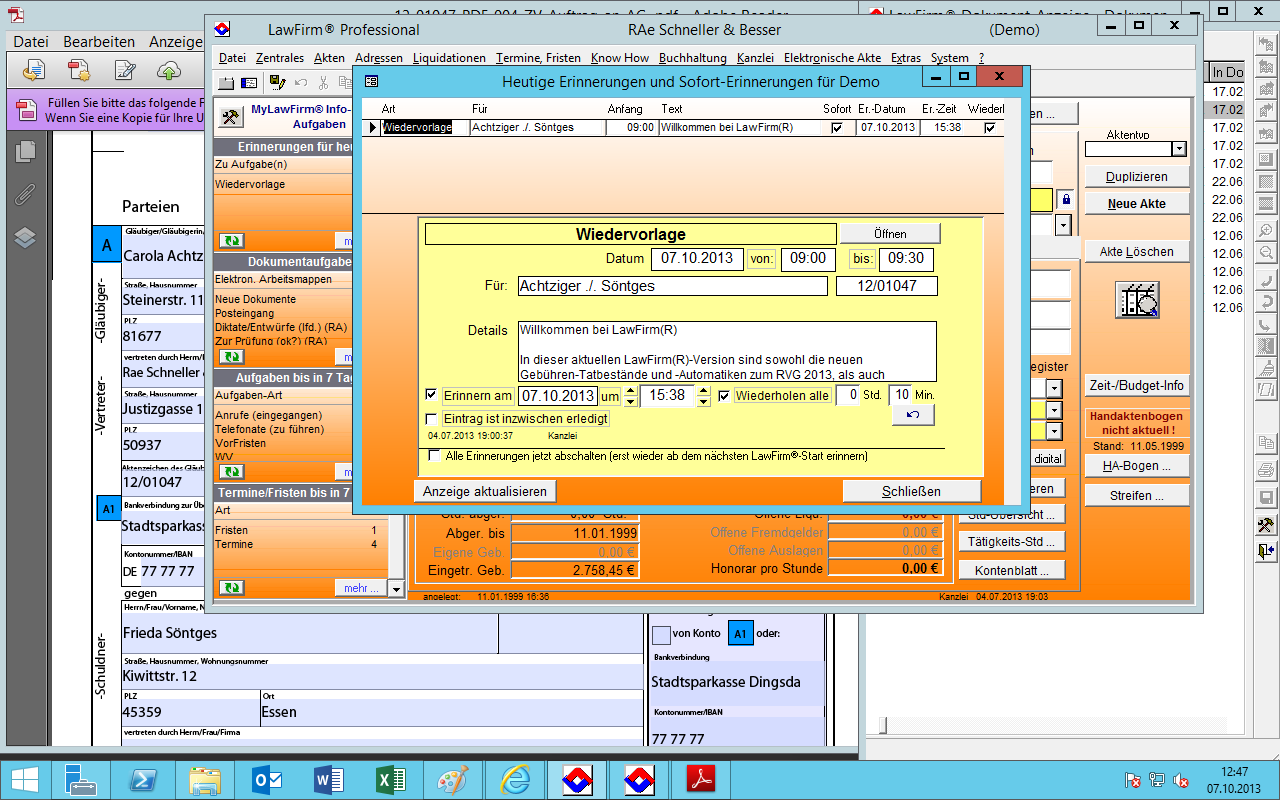Open Adobe Reader from the taskbar
This screenshot has width=1280, height=800.
(699, 780)
